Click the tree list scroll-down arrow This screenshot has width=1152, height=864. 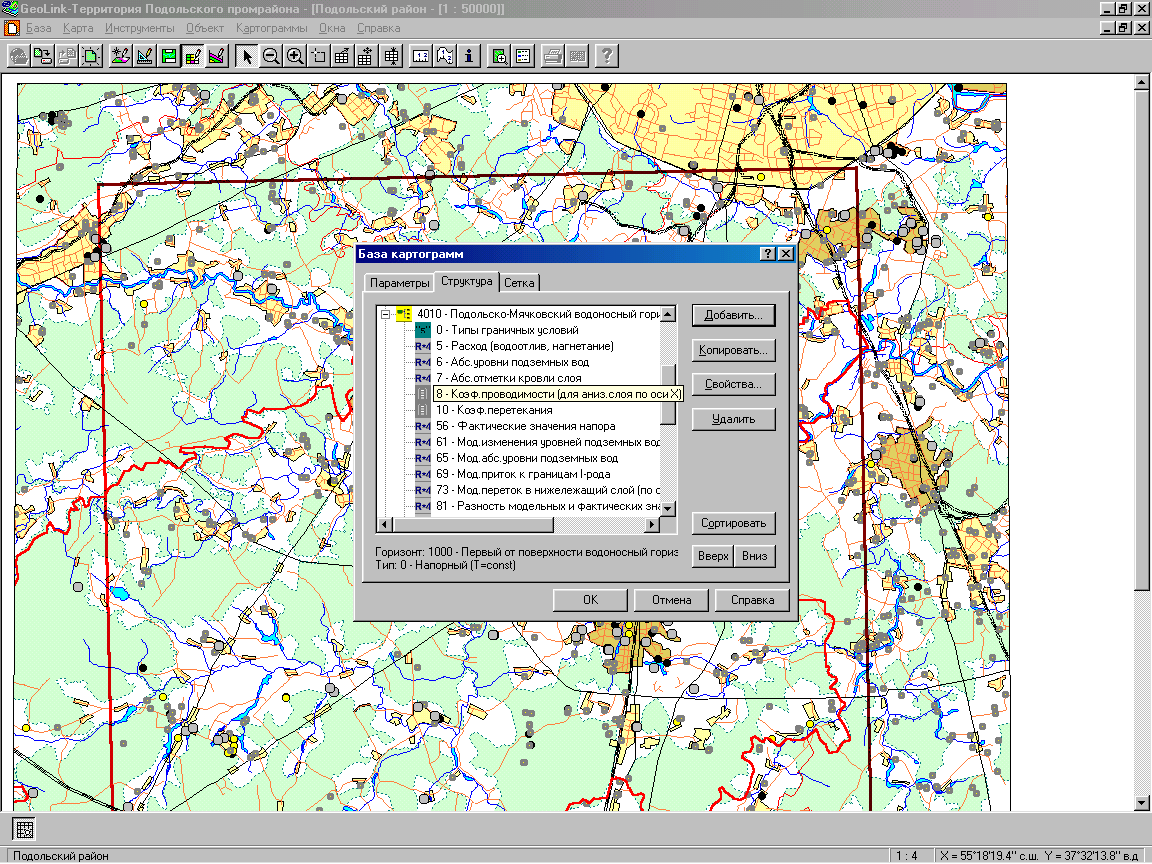coord(668,508)
